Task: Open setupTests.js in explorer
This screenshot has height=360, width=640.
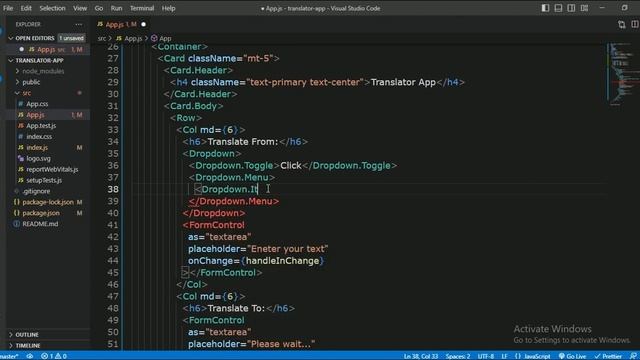Action: click(44, 180)
